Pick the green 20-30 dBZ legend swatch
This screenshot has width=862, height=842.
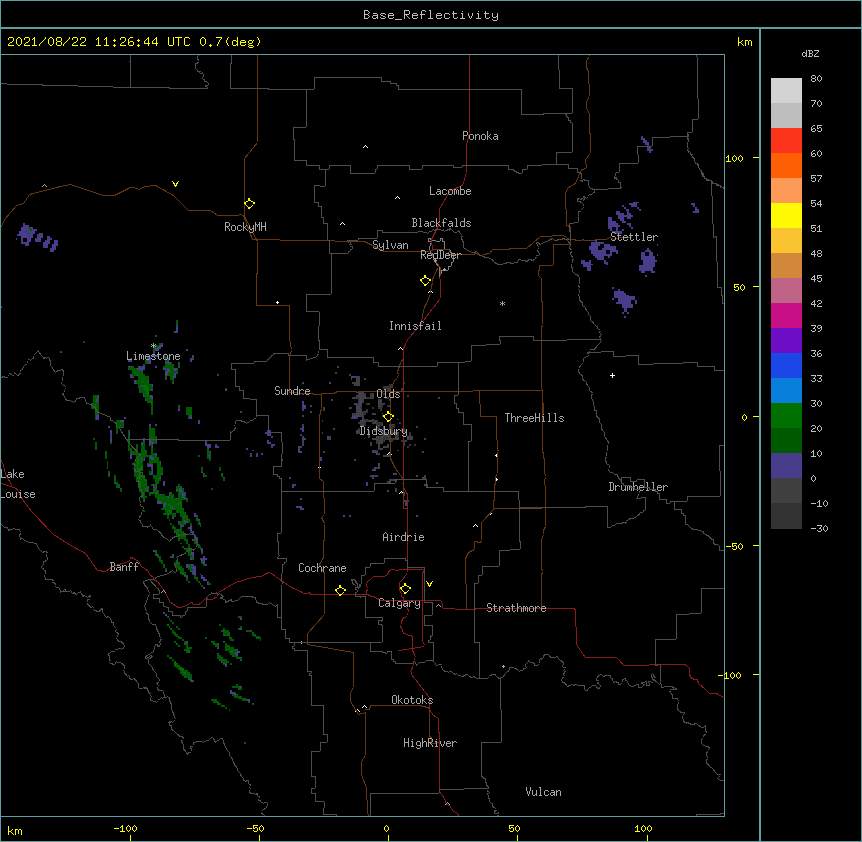tap(786, 415)
